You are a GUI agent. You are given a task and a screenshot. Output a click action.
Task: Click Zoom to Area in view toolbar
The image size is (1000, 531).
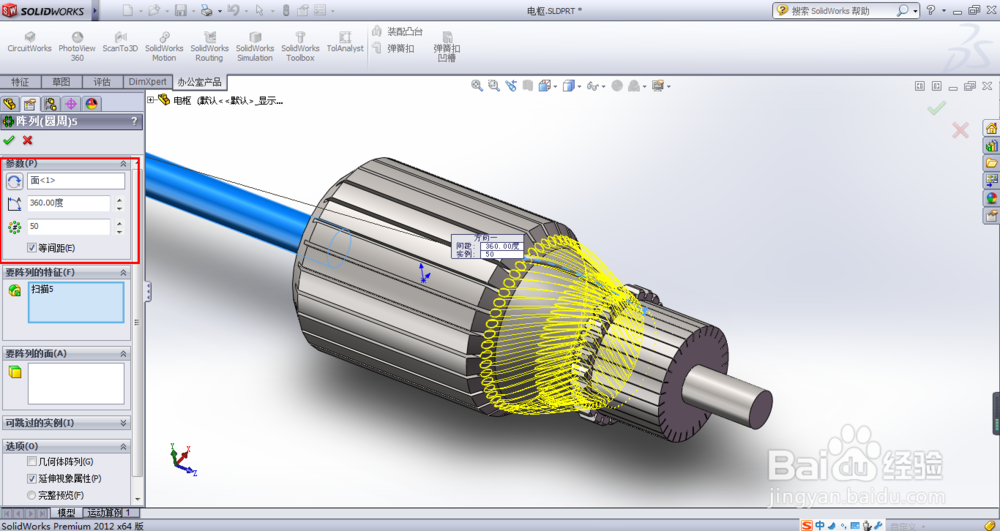point(494,85)
